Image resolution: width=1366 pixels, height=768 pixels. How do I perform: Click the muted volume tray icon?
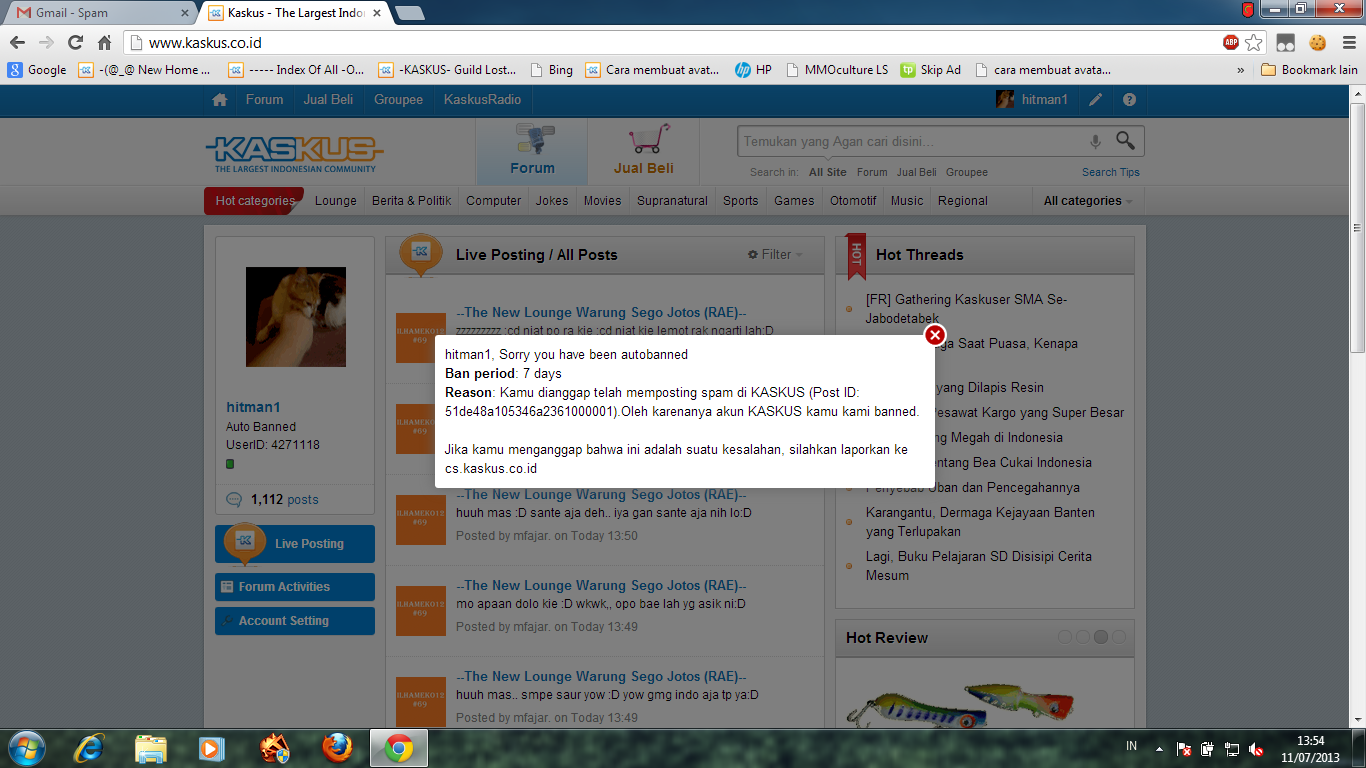[x=1256, y=749]
